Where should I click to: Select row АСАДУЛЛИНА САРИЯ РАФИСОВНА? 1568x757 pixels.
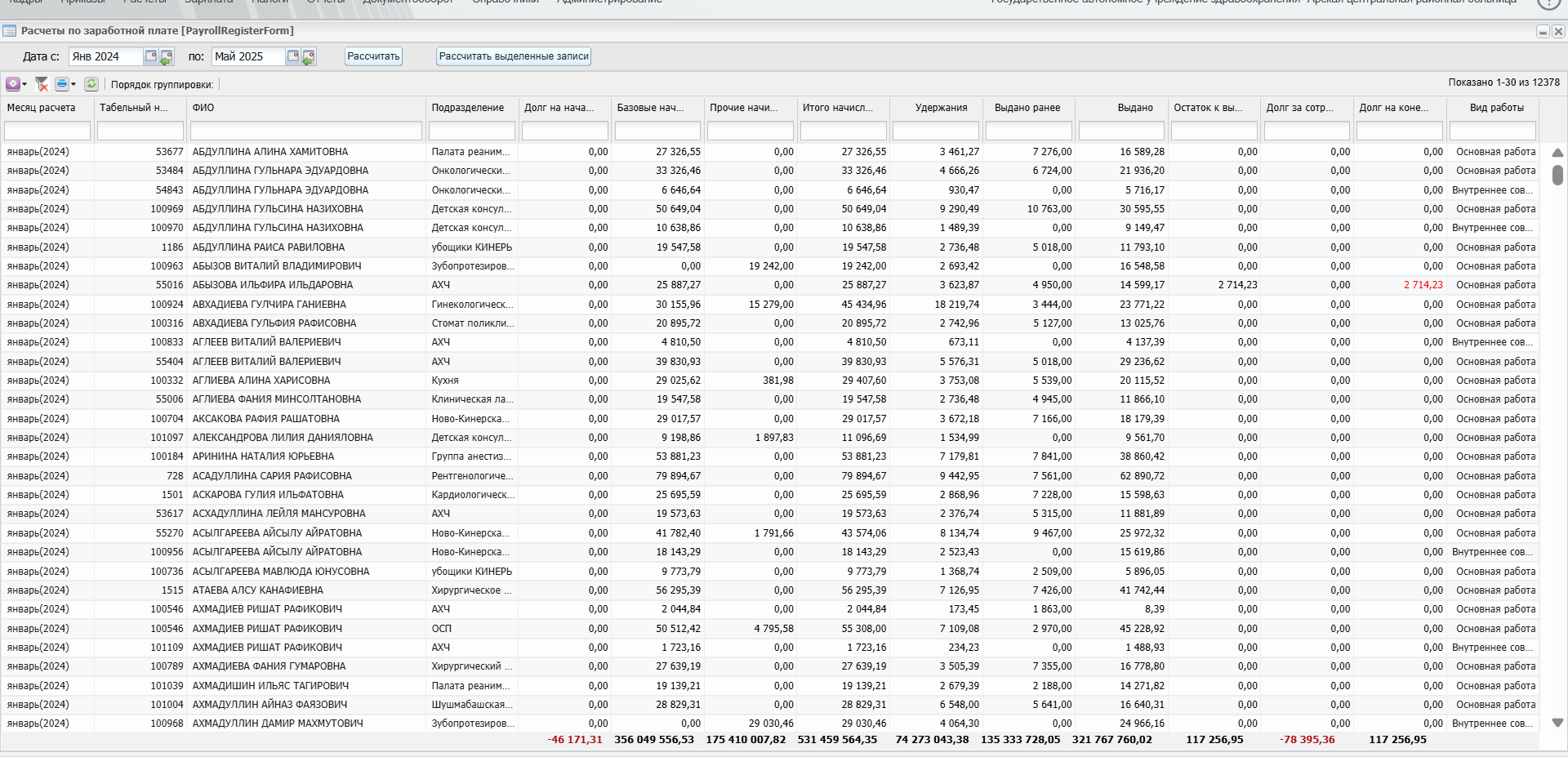click(770, 476)
